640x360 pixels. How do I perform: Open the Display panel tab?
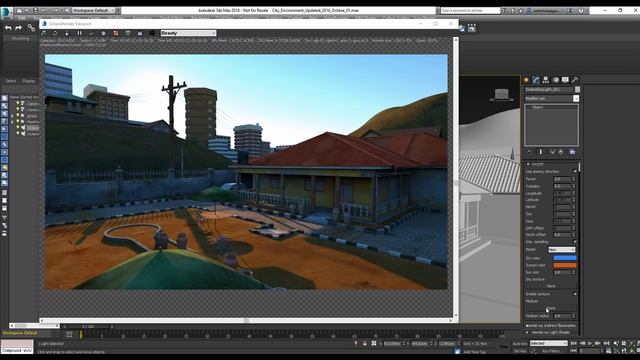[565, 80]
